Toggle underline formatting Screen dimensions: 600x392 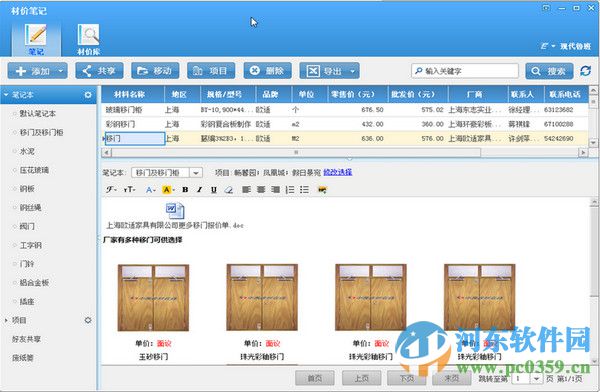click(214, 189)
